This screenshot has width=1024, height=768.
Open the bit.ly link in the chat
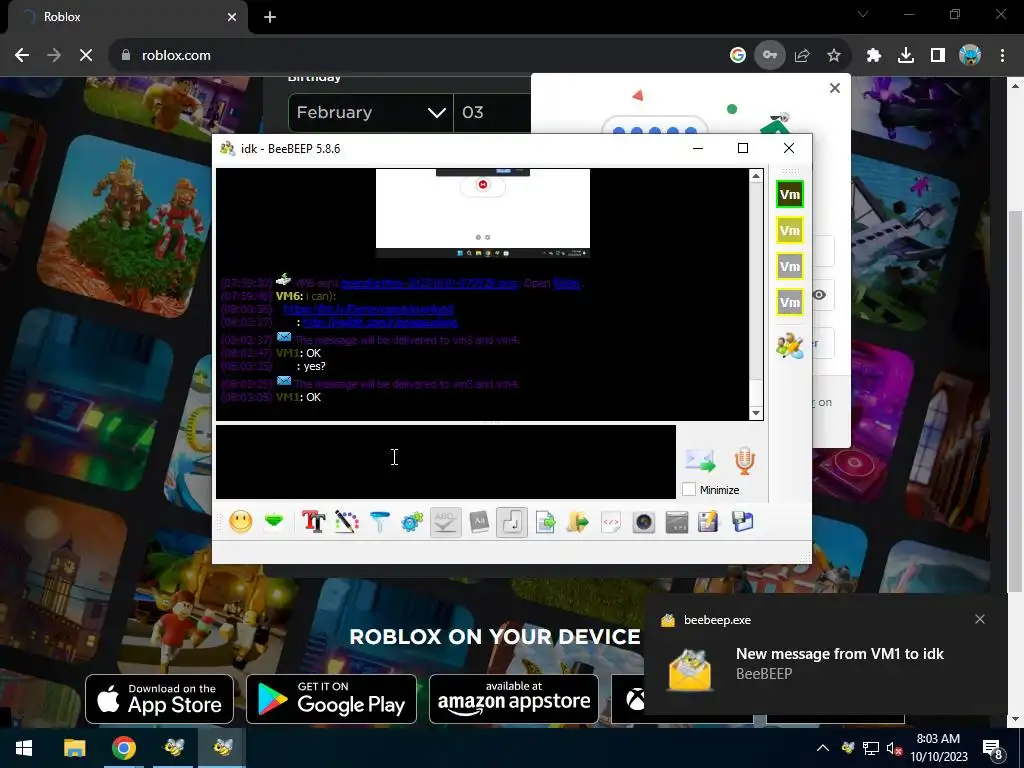point(368,309)
